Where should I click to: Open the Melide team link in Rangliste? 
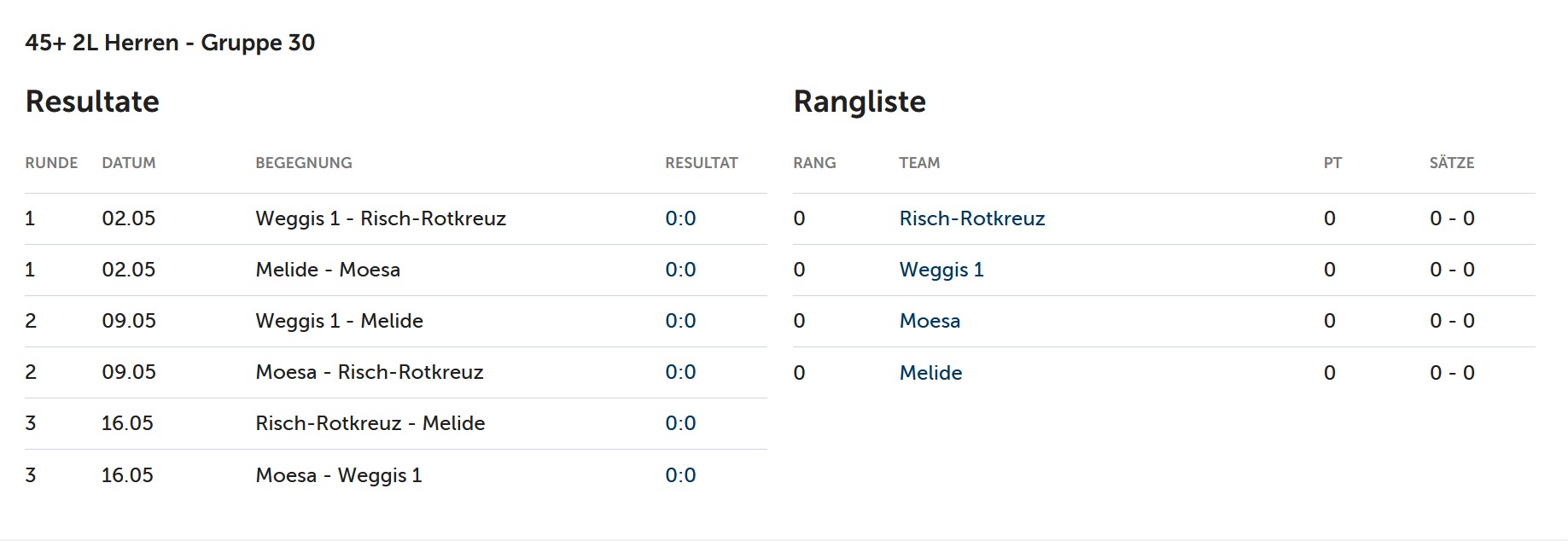[930, 373]
